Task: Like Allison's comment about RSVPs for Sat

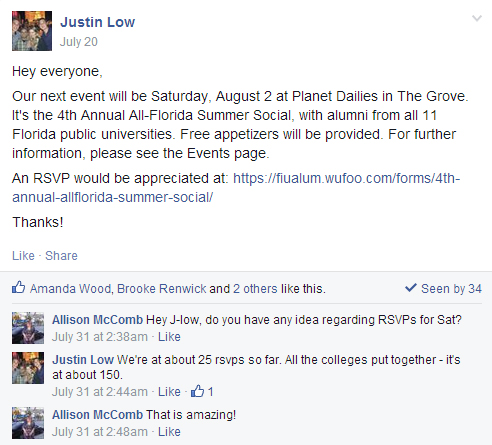Action: click(169, 337)
